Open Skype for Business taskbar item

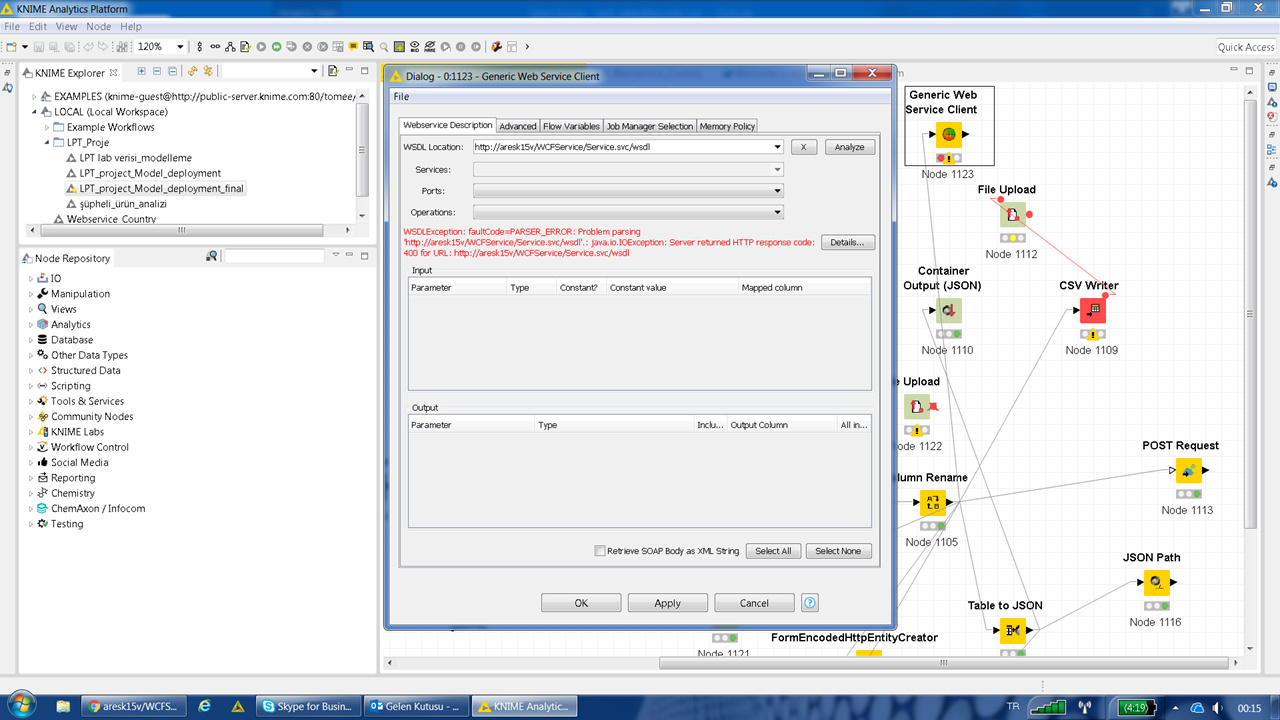click(308, 706)
